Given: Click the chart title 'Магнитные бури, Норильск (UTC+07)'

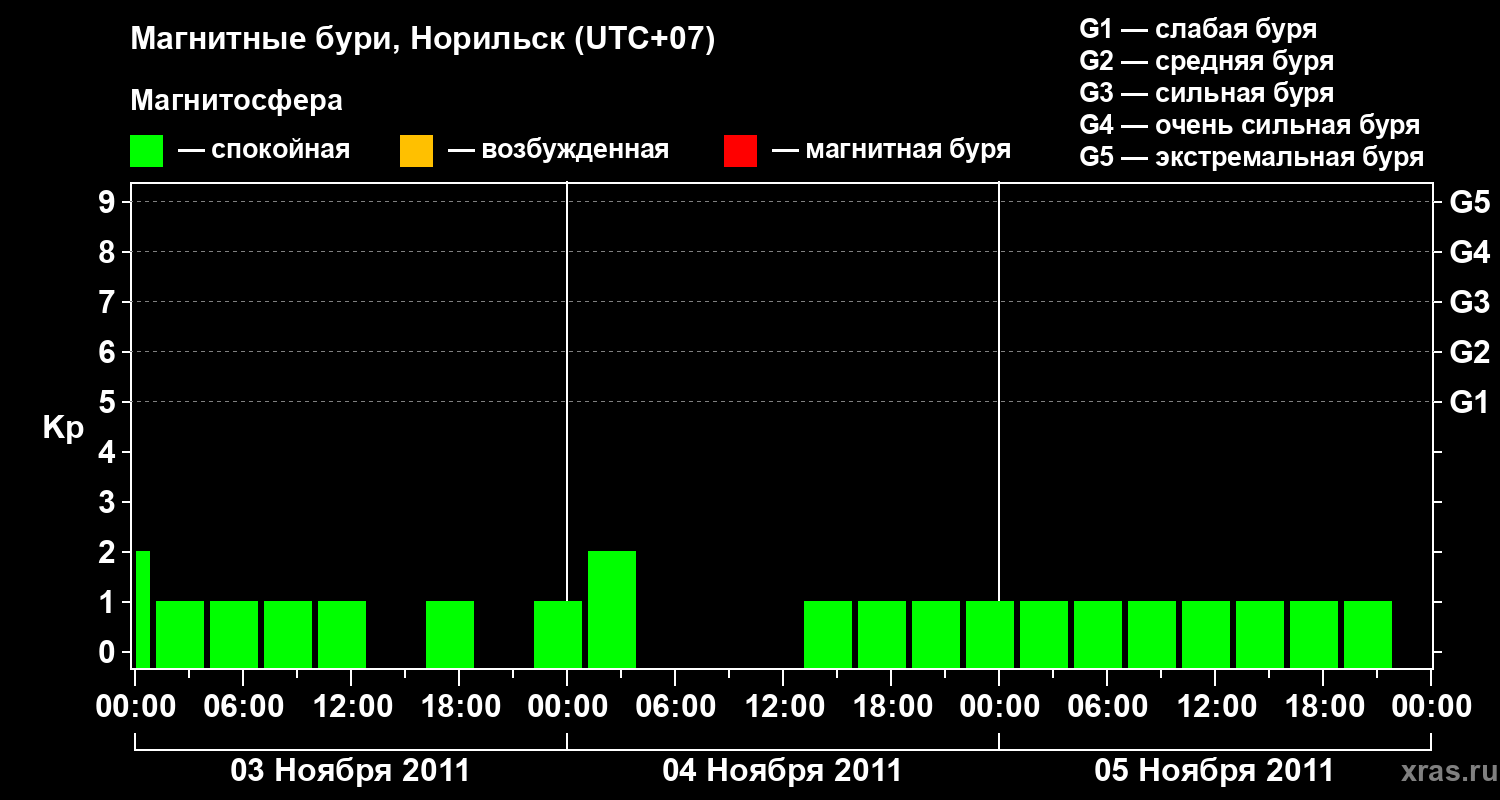Looking at the screenshot, I should (423, 40).
